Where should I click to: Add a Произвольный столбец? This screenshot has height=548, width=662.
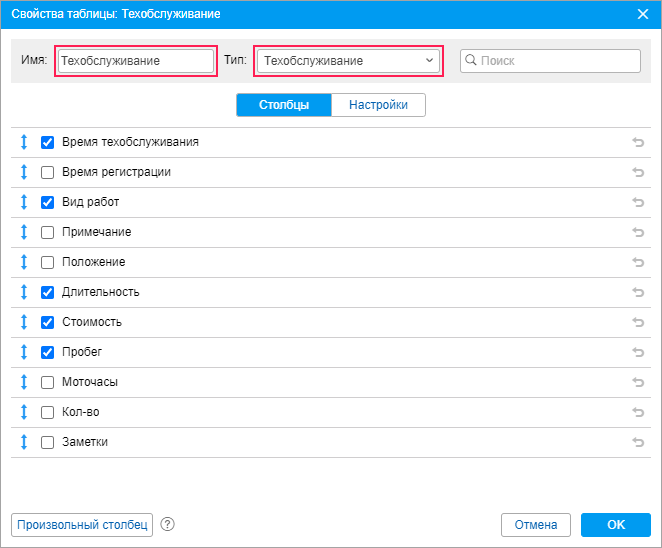pos(82,525)
